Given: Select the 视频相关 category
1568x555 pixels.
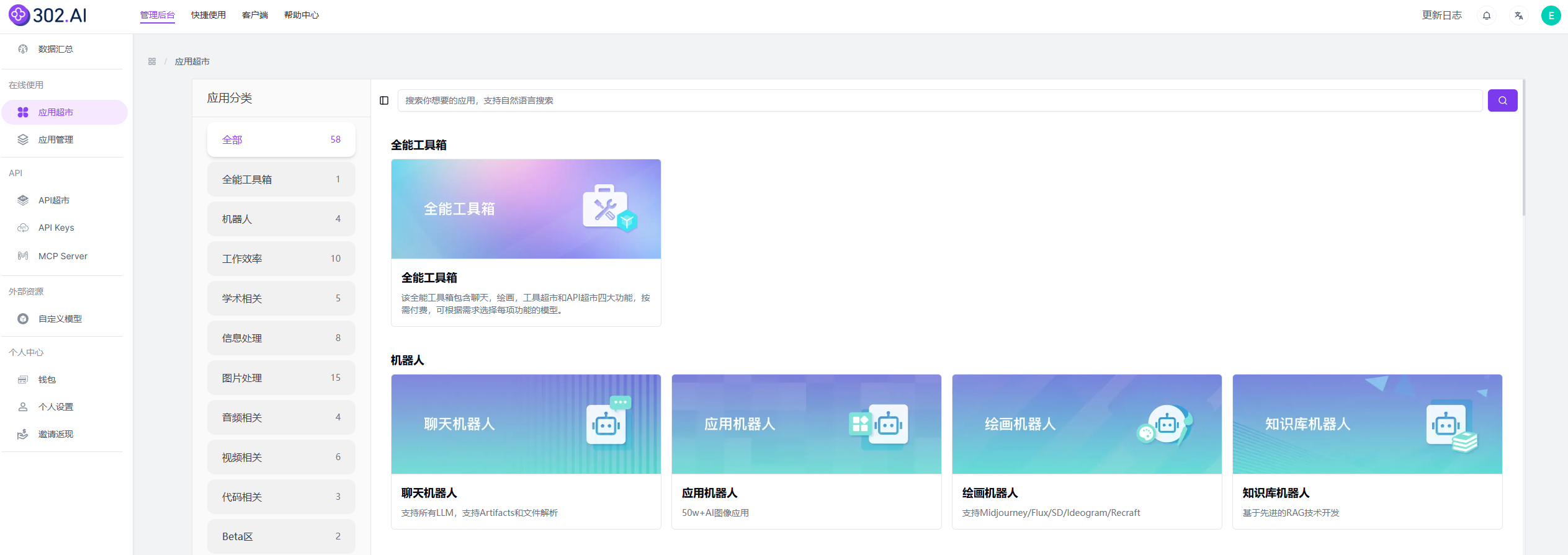Looking at the screenshot, I should coord(281,457).
